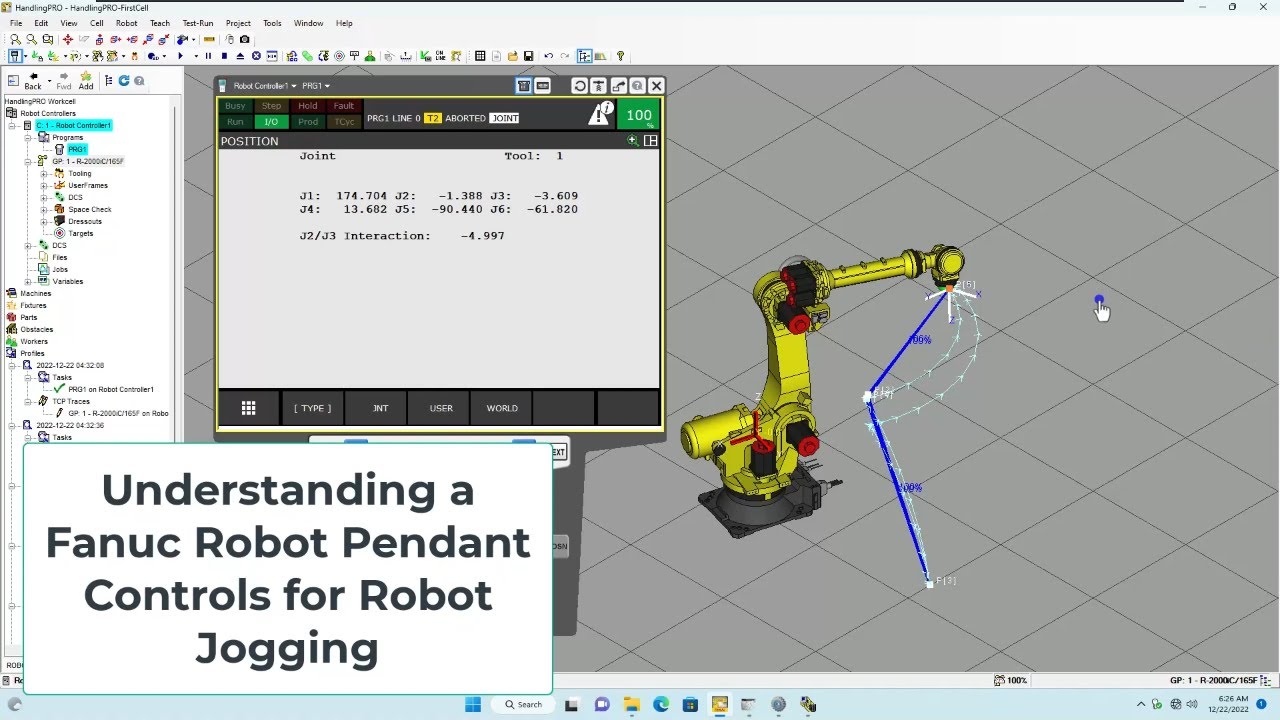Click the pendant refresh circular arrow icon

pyautogui.click(x=579, y=86)
